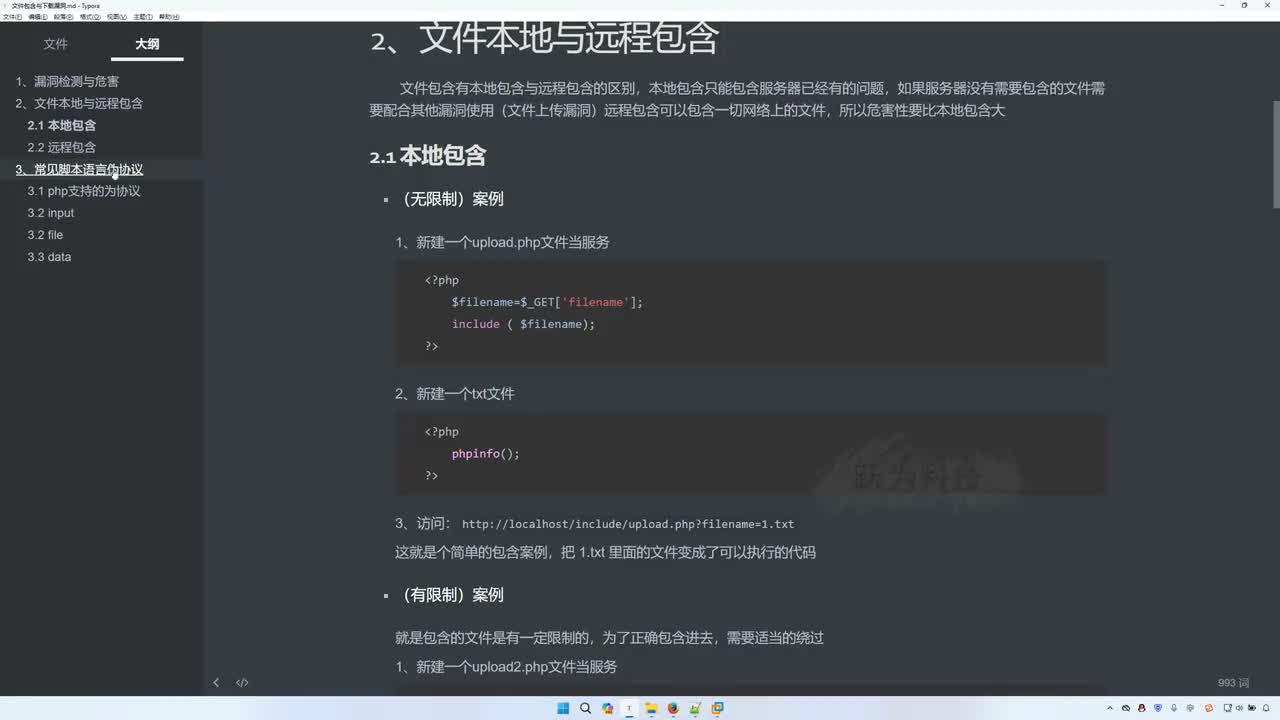The height and width of the screenshot is (720, 1280).
Task: Open the Windows Start menu
Action: click(563, 708)
